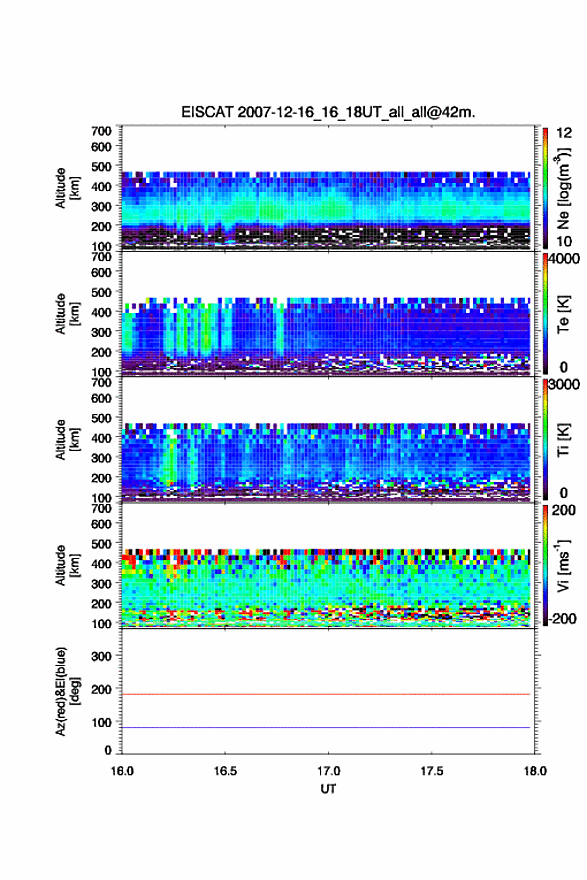This screenshot has width=587, height=880.
Task: Click the electron temperature Te panel
Action: (328, 314)
